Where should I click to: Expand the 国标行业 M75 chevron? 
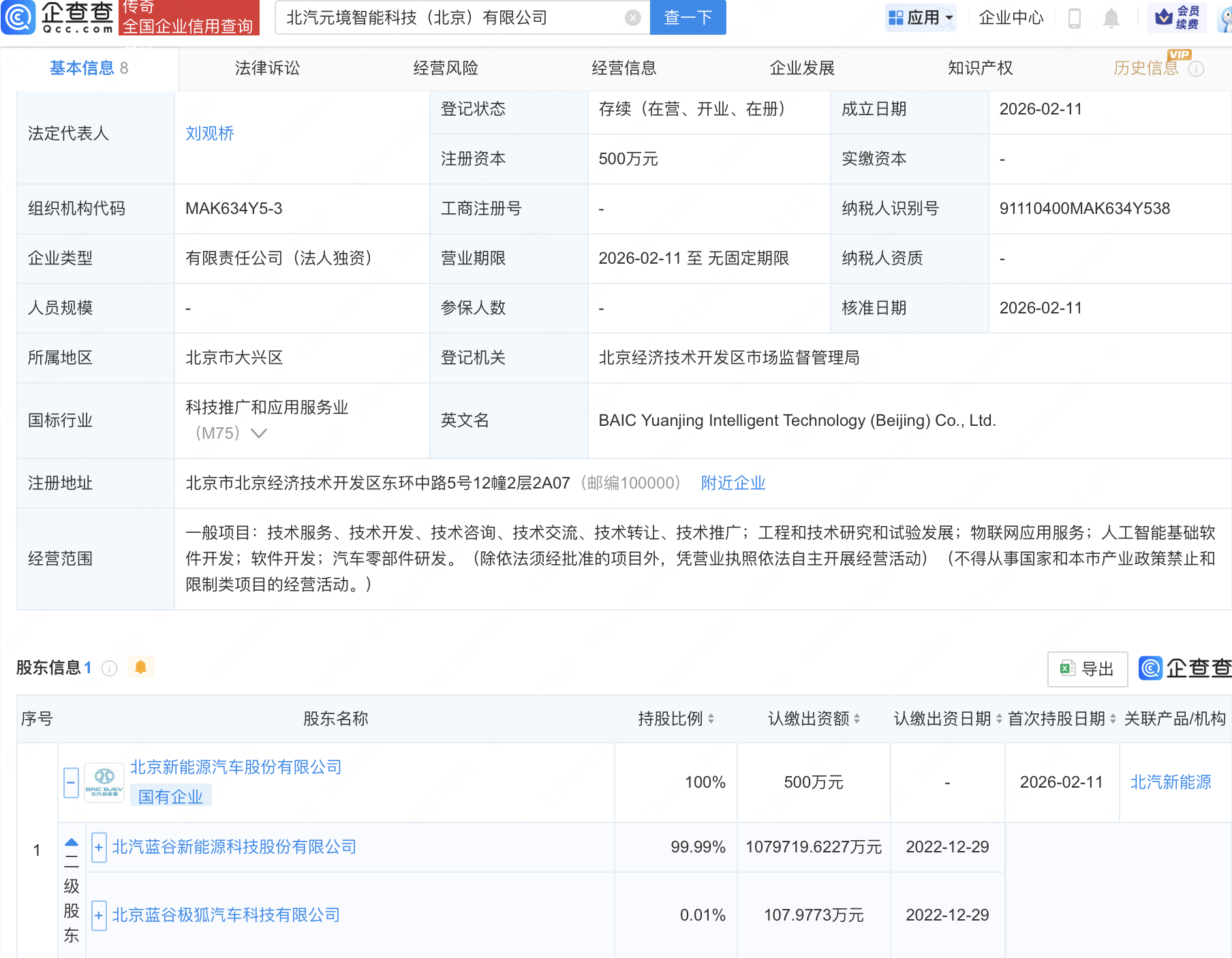coord(259,433)
